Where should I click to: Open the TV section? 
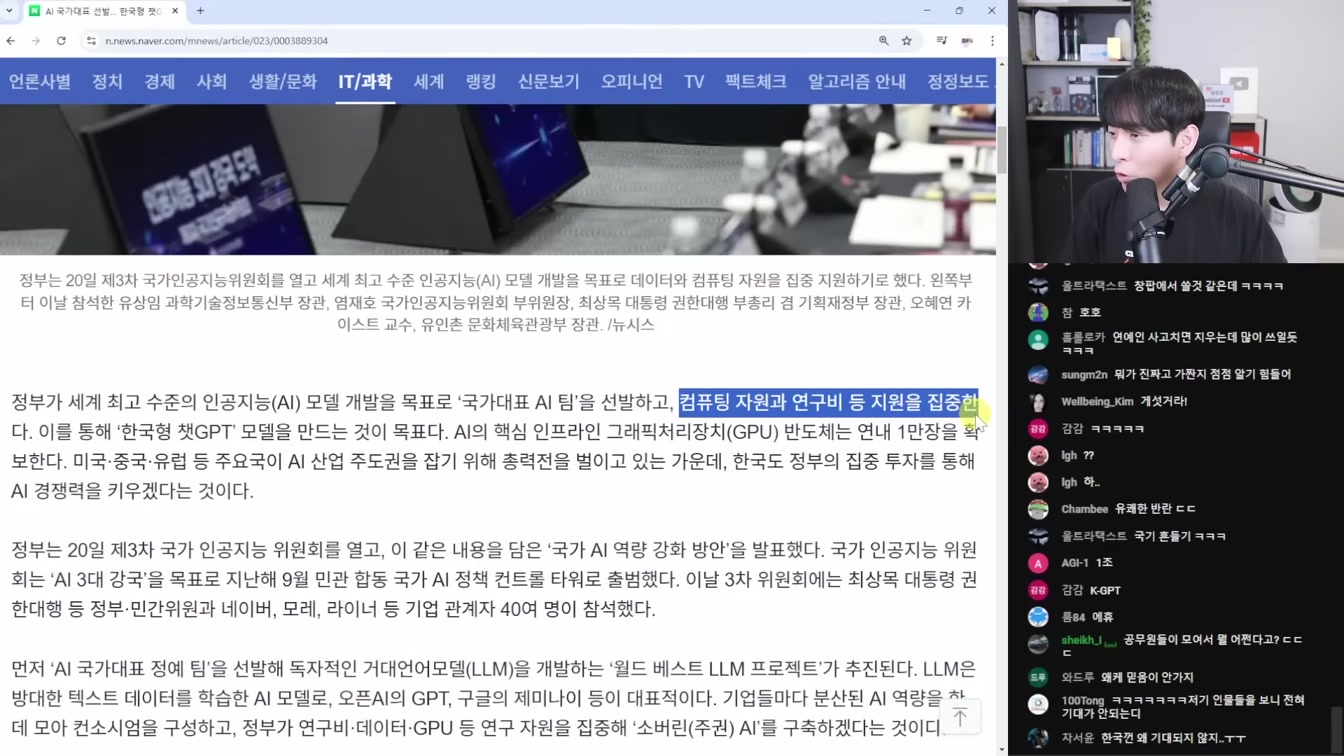tap(694, 81)
